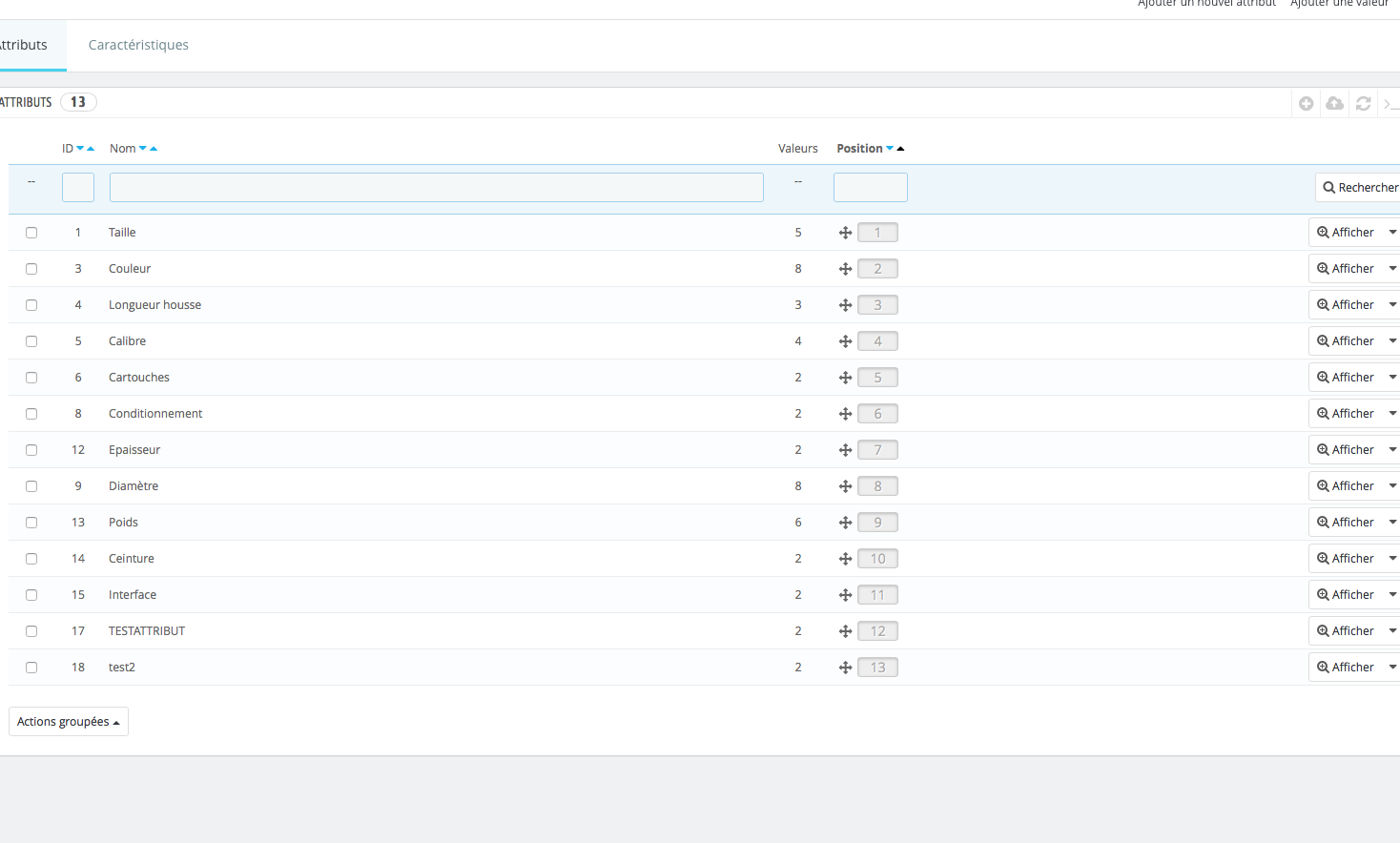
Task: Sort Position column descending arrow
Action: 890,149
